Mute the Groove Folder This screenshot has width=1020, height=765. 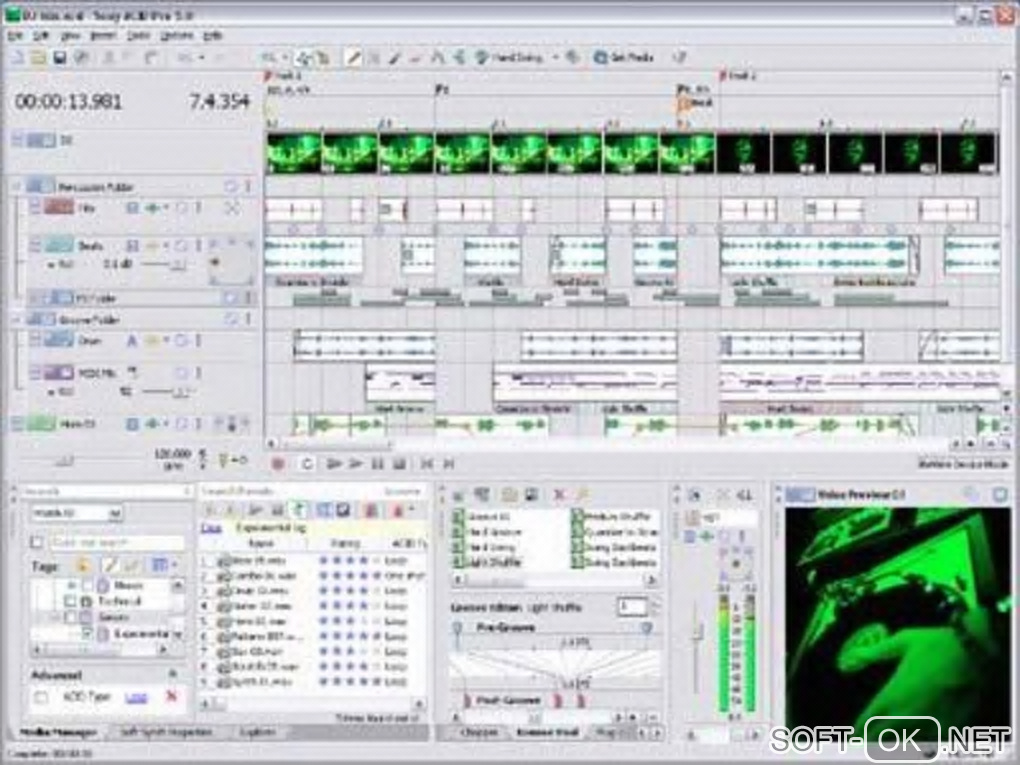(230, 319)
